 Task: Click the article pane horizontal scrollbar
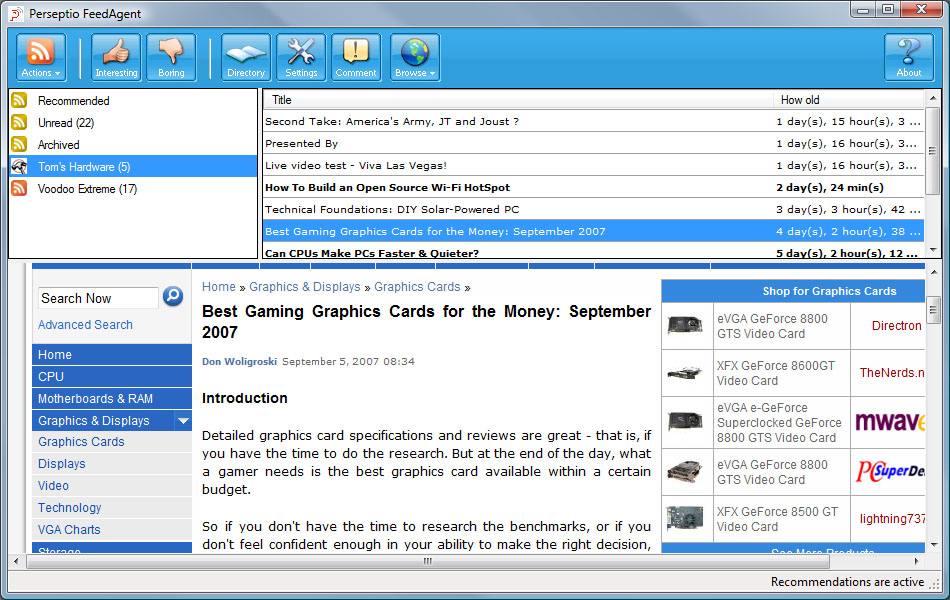pyautogui.click(x=428, y=561)
